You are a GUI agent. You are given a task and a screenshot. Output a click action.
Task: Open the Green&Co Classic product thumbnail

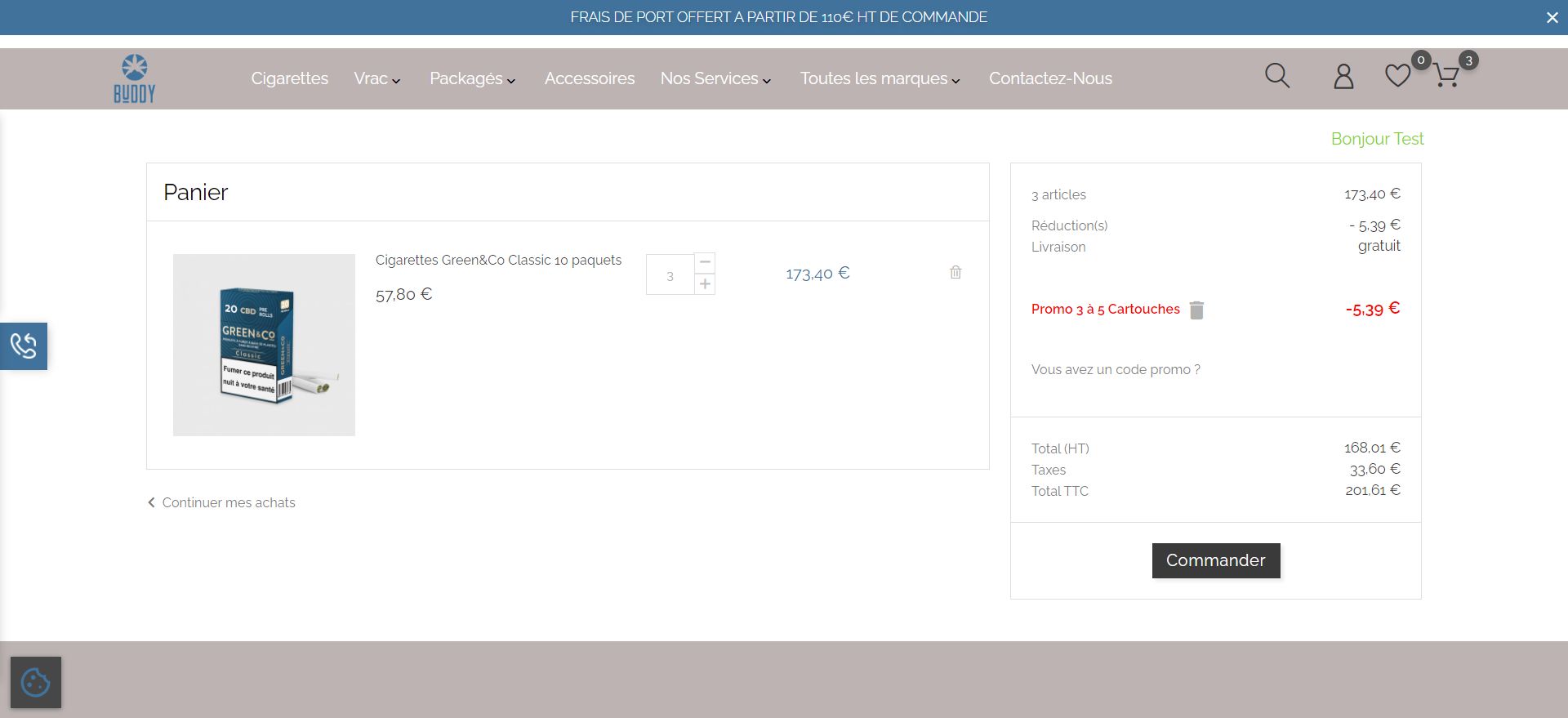[264, 345]
